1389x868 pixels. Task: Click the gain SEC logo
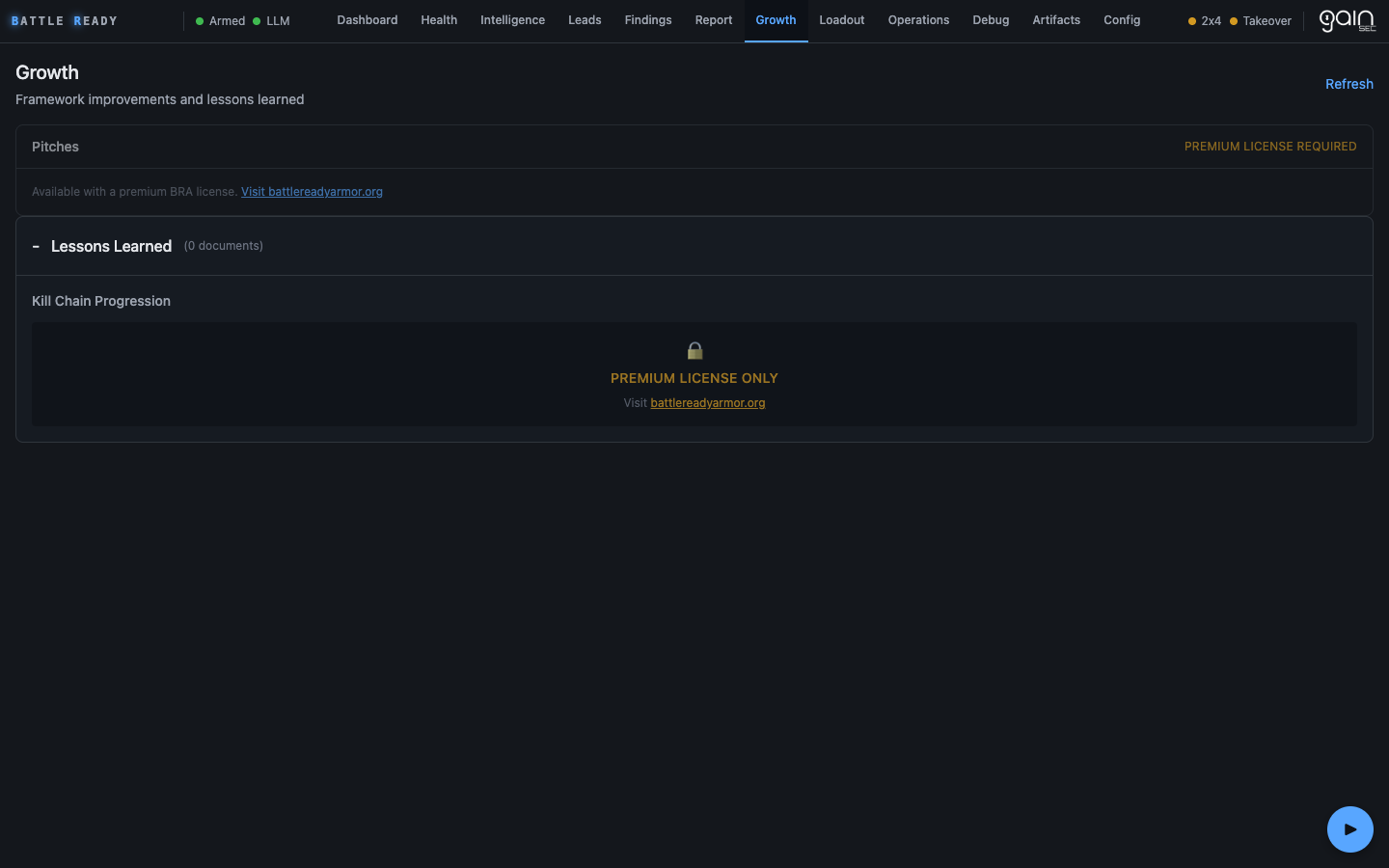point(1347,20)
